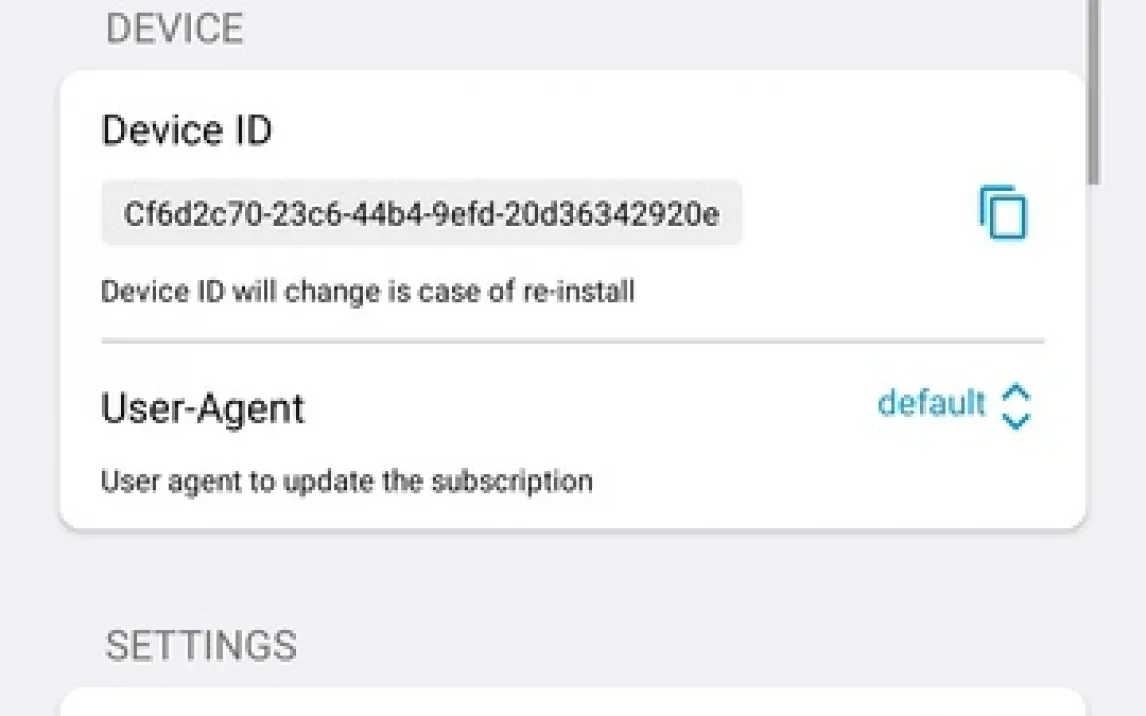Click the User agent subscription description
1146x716 pixels.
pos(347,481)
